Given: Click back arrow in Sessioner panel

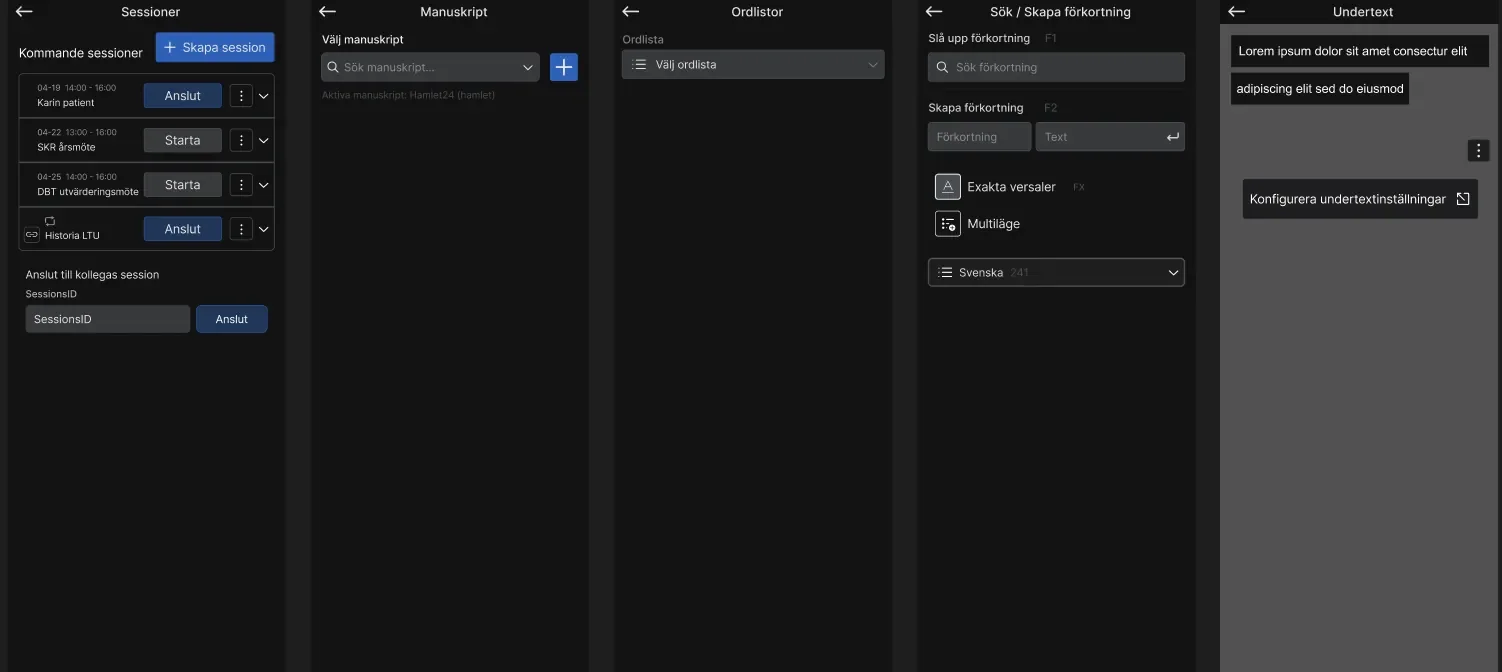Looking at the screenshot, I should [24, 12].
